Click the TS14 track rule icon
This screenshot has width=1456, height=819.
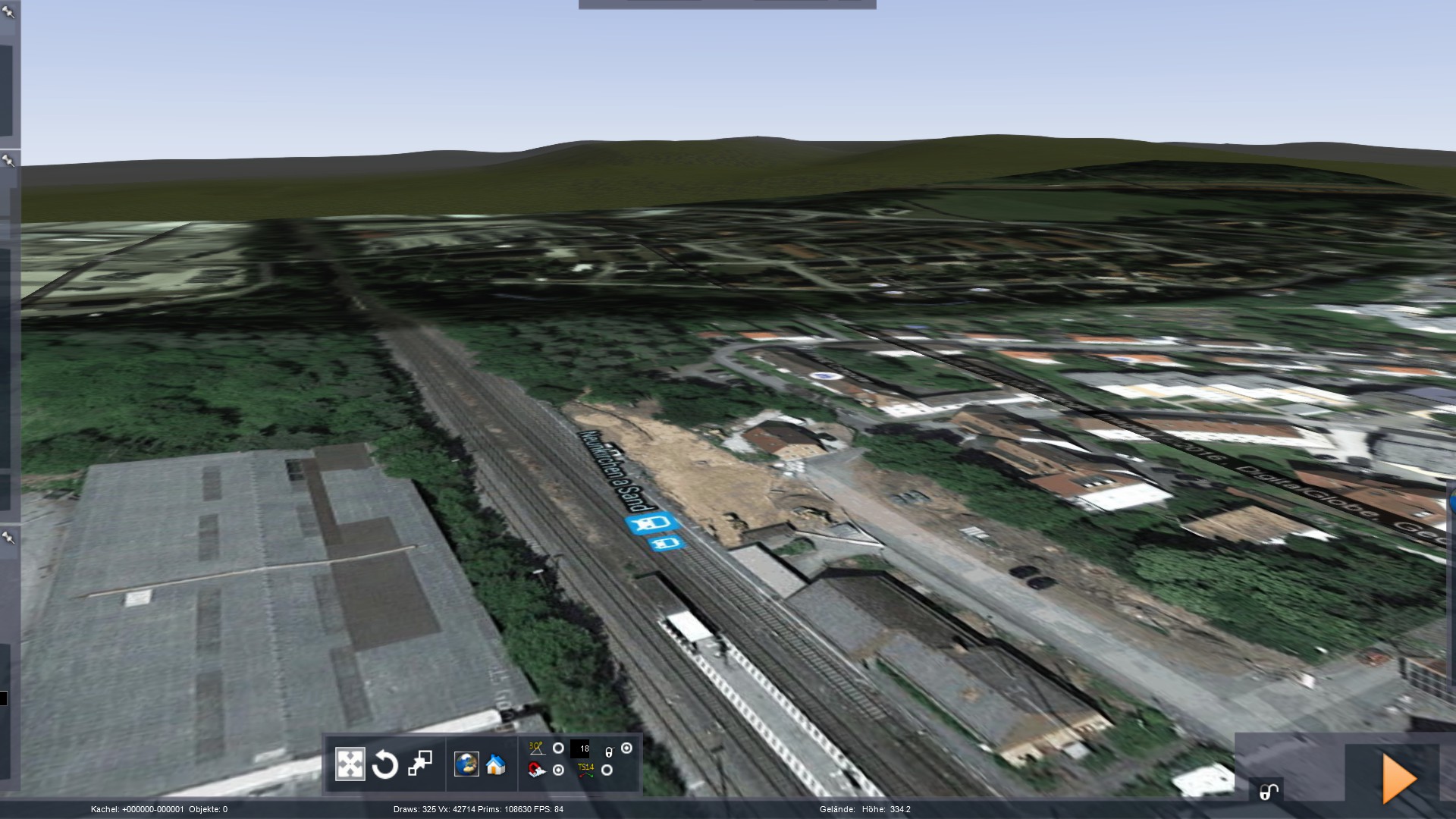point(585,770)
